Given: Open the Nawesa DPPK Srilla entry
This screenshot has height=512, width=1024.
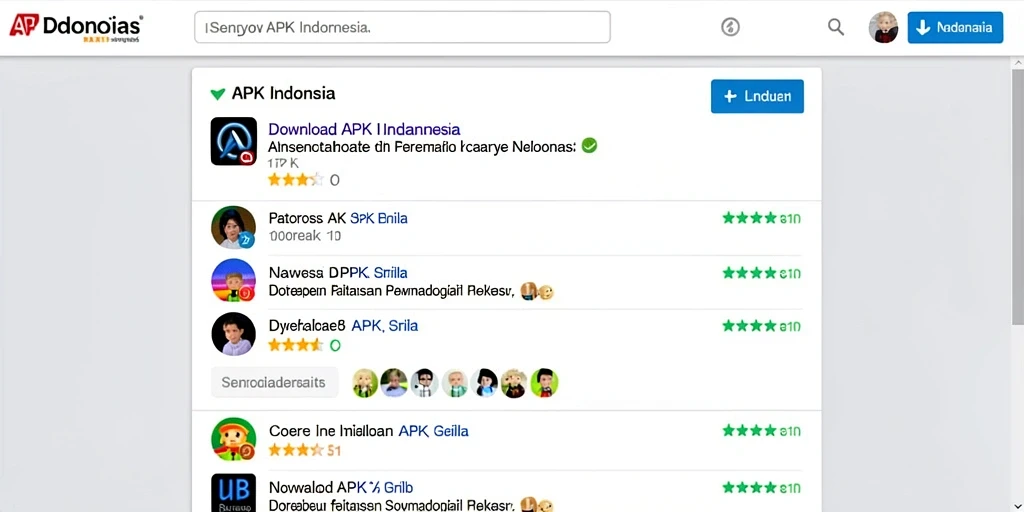Looking at the screenshot, I should 338,272.
